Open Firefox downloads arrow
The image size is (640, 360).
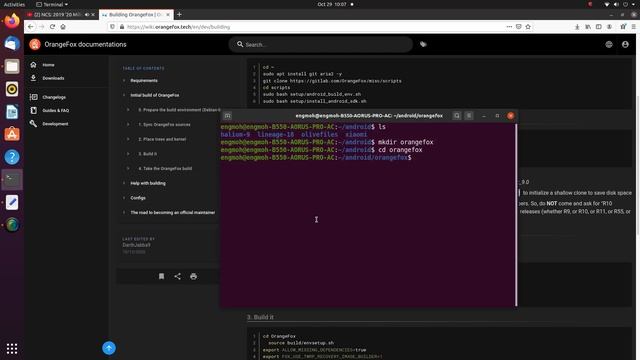577,27
